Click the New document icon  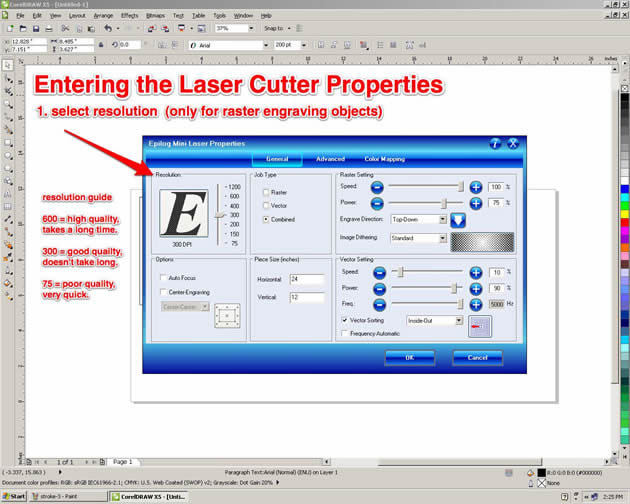10,29
